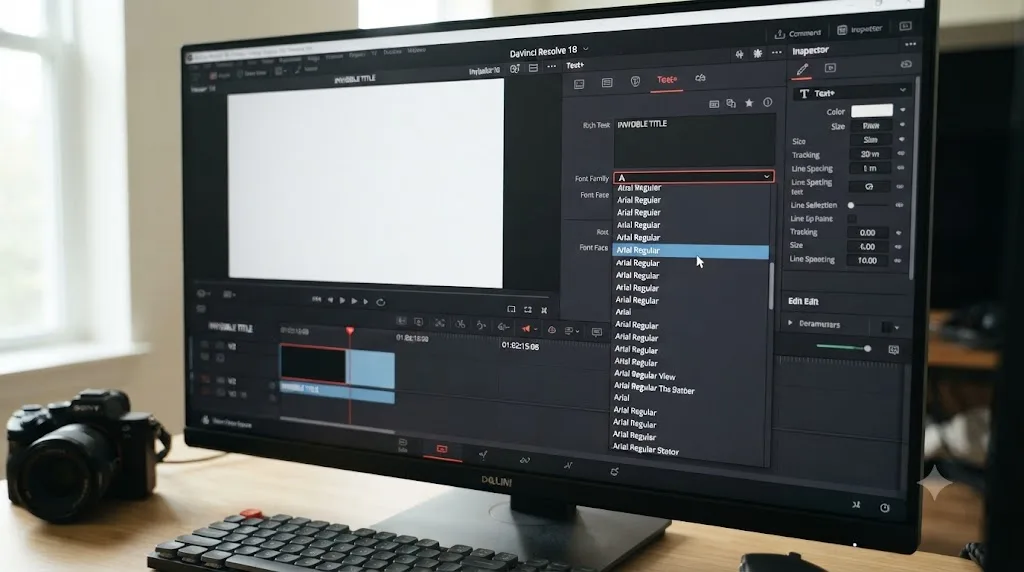Toggle keyframe for Line Spacing 1 m row

(901, 168)
